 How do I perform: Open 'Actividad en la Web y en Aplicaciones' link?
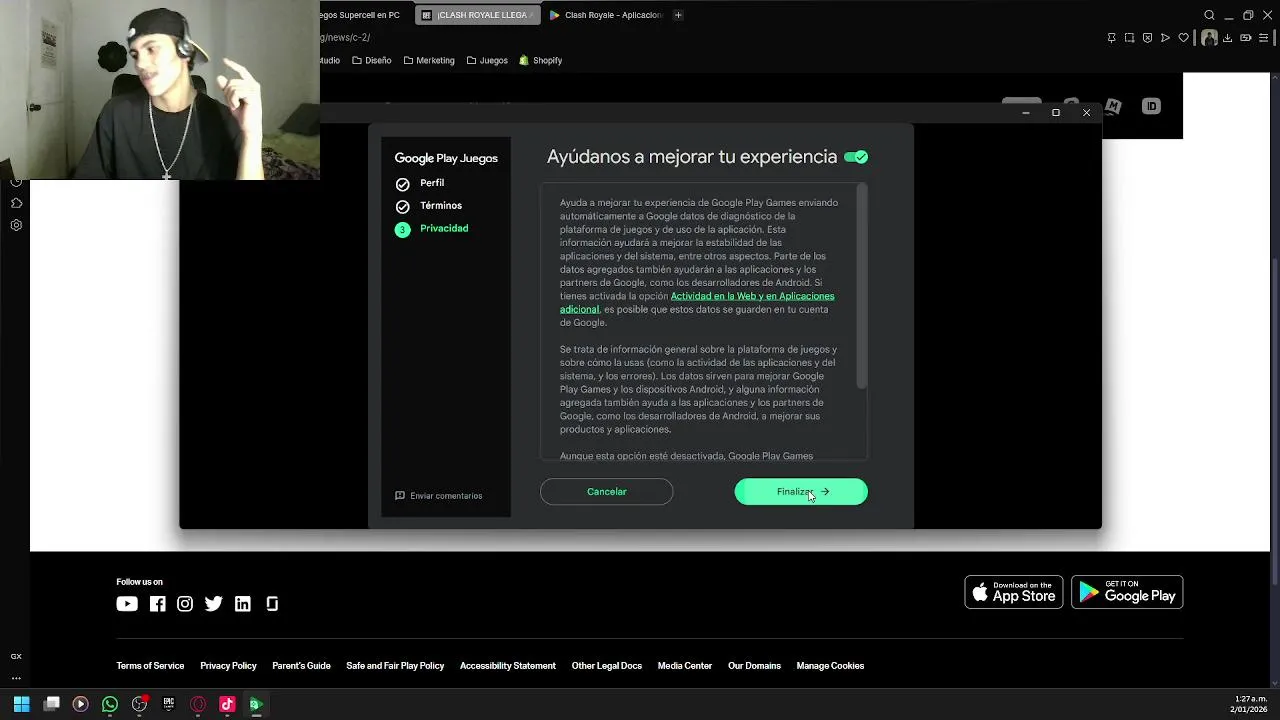click(x=752, y=296)
